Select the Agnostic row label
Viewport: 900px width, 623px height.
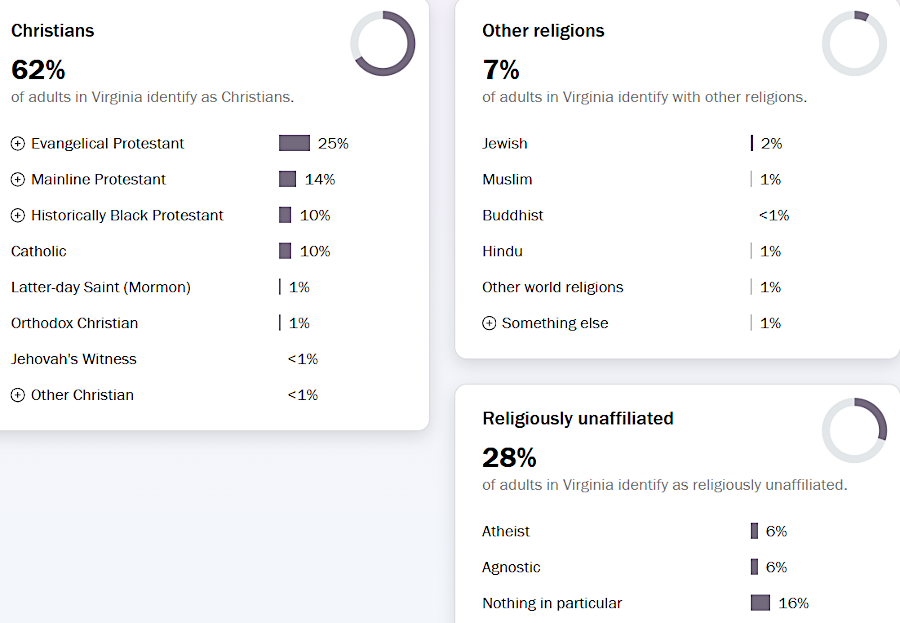[x=511, y=567]
